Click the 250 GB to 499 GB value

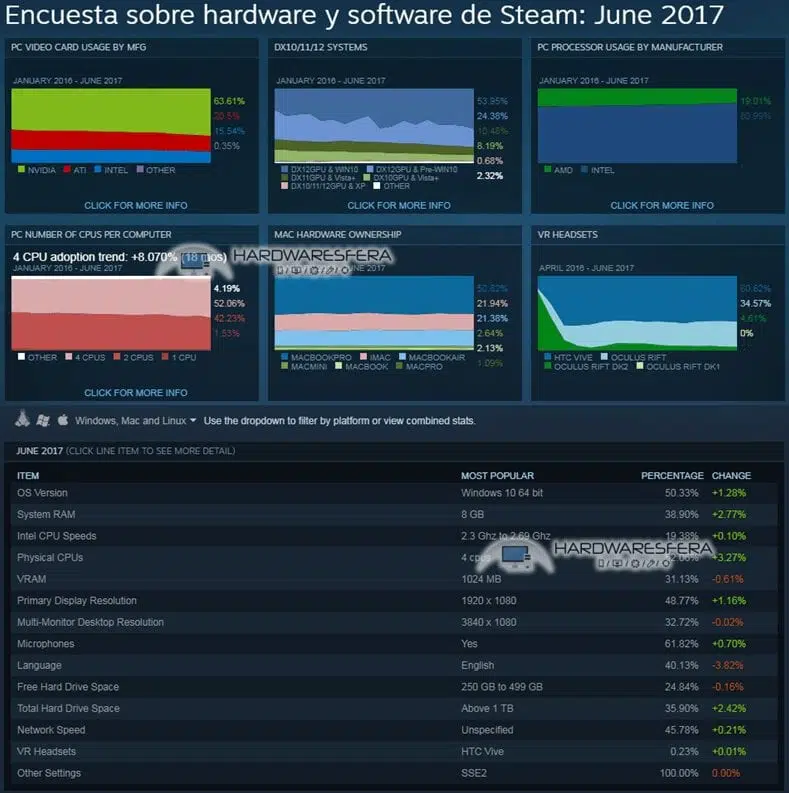click(502, 687)
